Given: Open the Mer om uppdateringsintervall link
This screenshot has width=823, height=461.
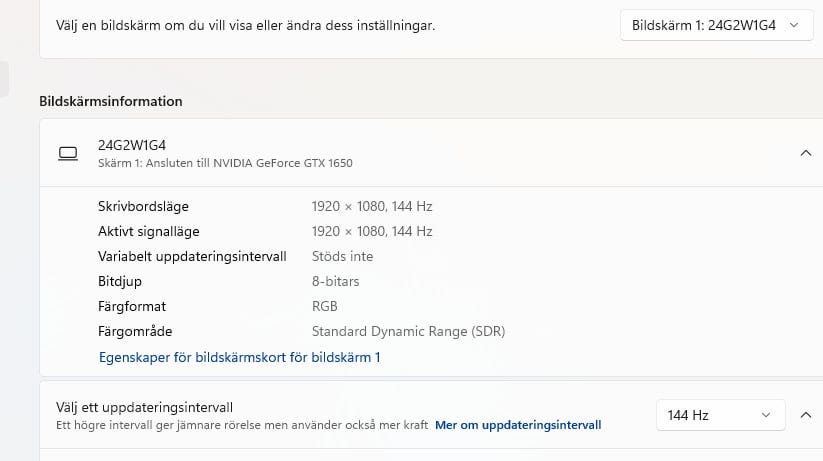Looking at the screenshot, I should point(518,425).
